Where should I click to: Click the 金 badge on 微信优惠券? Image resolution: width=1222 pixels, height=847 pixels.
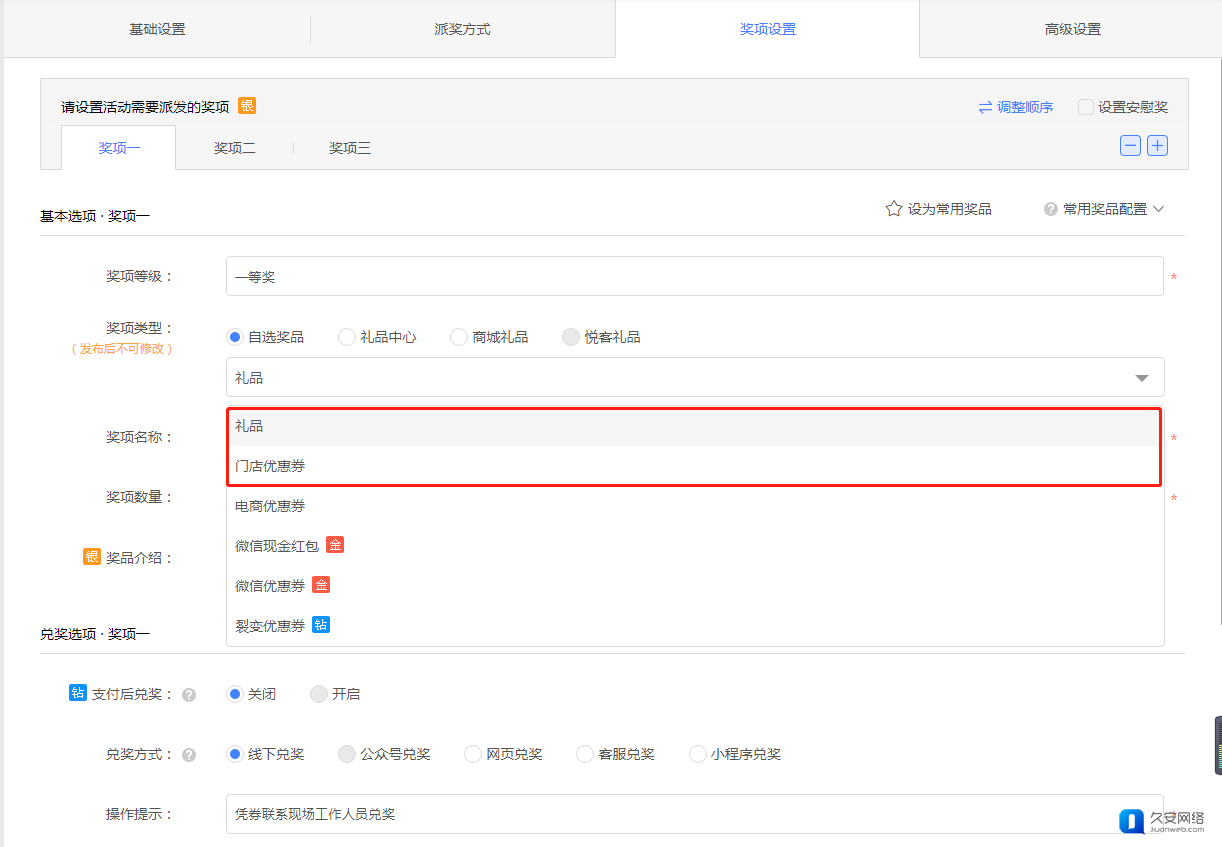[x=321, y=585]
